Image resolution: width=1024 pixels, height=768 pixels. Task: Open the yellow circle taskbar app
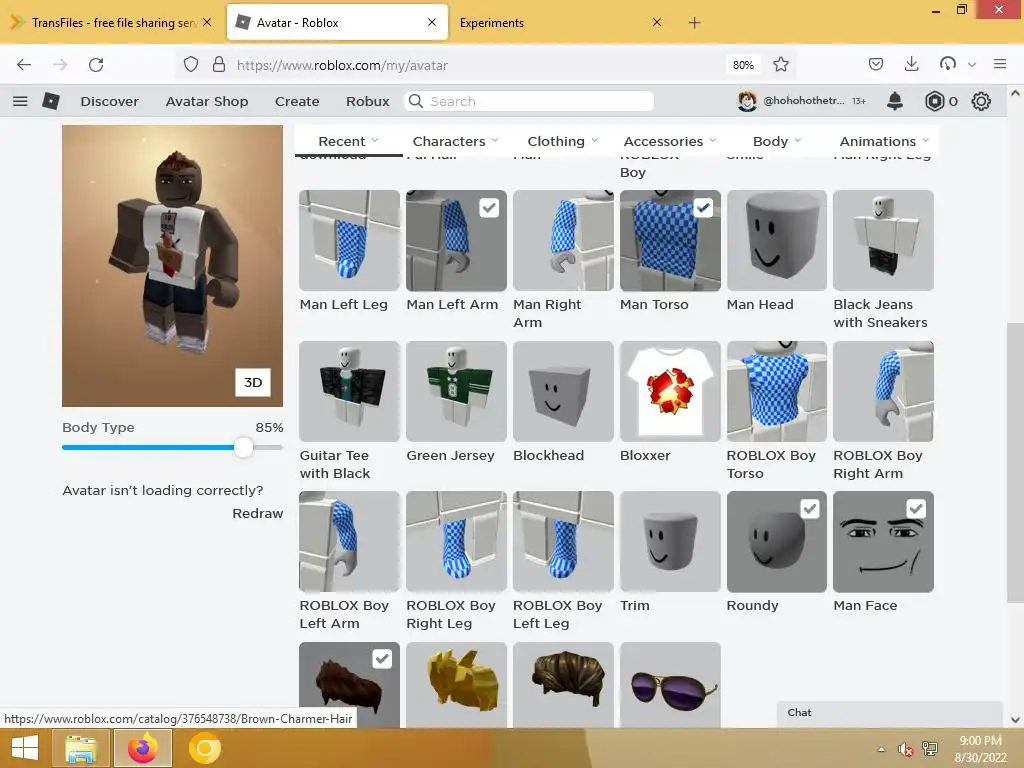[204, 748]
